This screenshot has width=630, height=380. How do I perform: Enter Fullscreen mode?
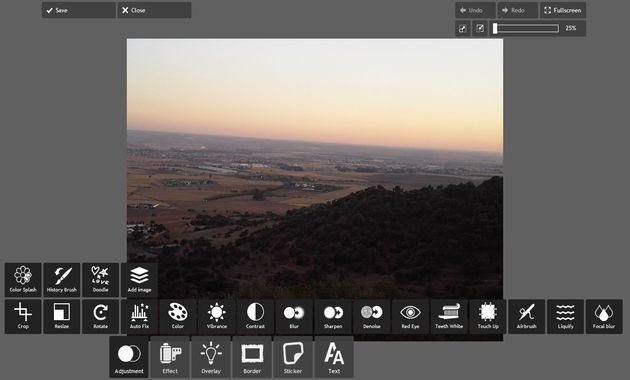pos(563,10)
